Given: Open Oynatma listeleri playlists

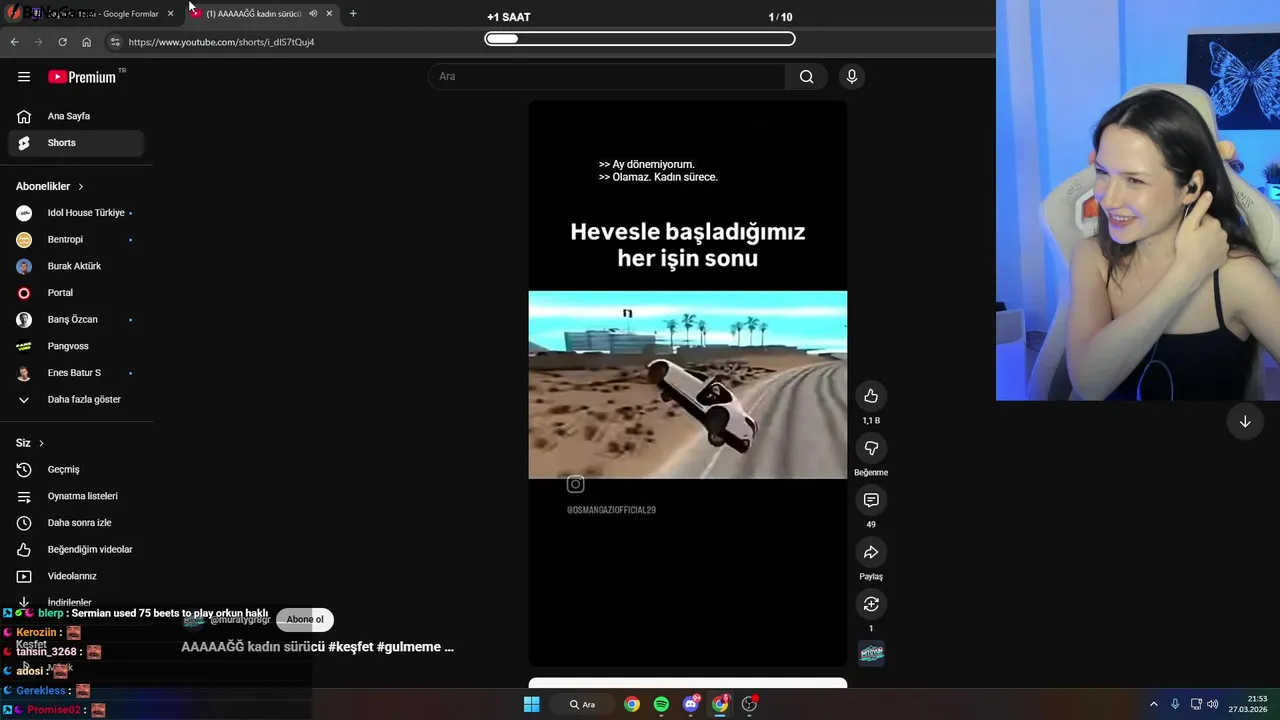Looking at the screenshot, I should [76, 496].
